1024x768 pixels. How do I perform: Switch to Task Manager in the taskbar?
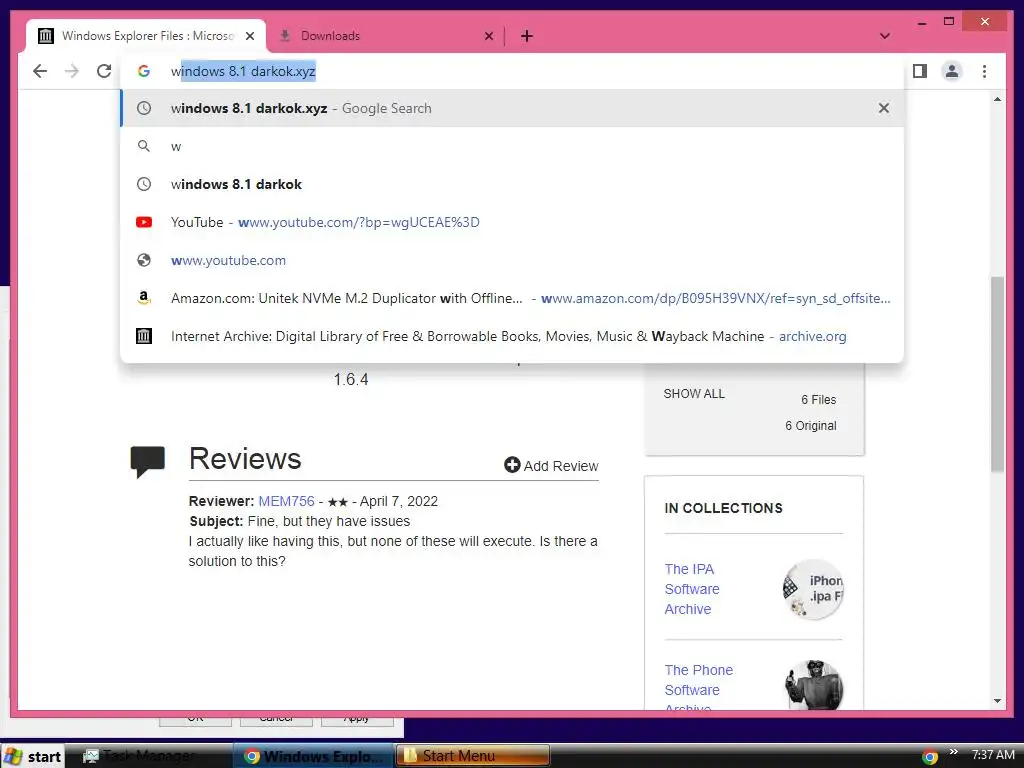[148, 756]
